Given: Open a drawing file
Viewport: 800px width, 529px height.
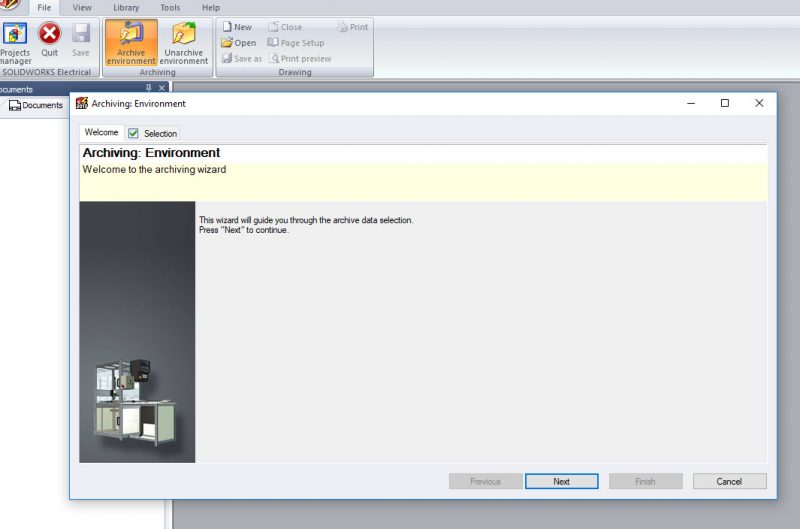Looking at the screenshot, I should (238, 43).
